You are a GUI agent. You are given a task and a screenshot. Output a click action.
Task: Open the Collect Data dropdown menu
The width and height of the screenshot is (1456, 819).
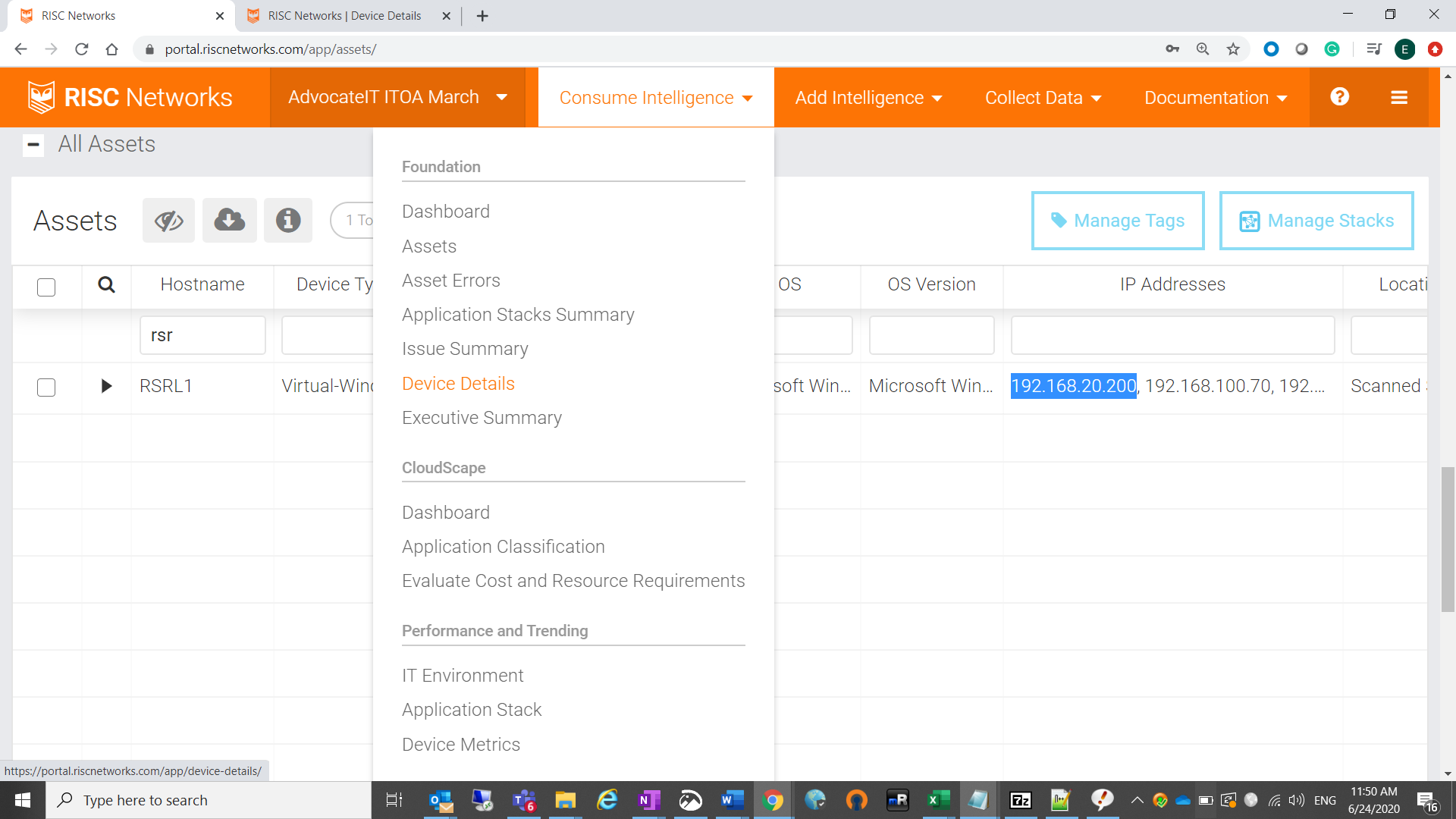[x=1043, y=98]
